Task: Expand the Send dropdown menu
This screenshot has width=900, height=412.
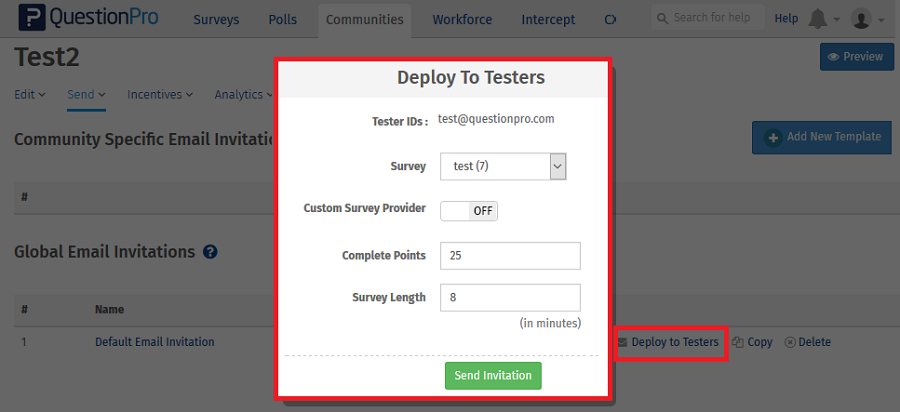Action: tap(86, 95)
